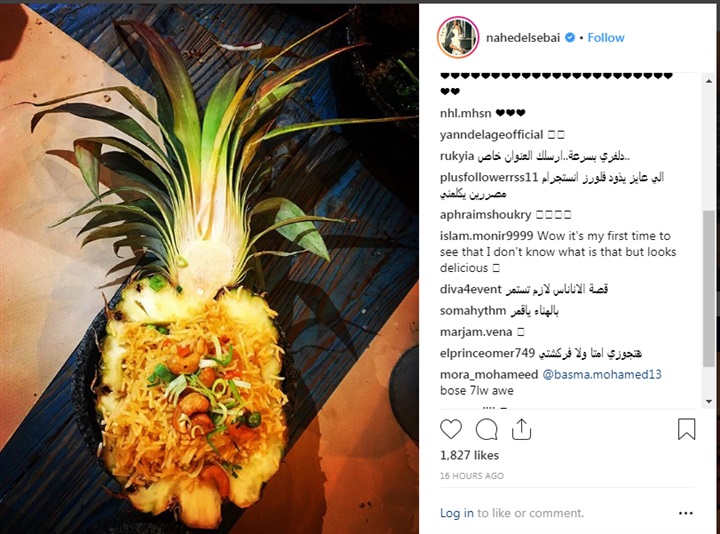Click the 16 HOURS AGO timestamp

[472, 476]
